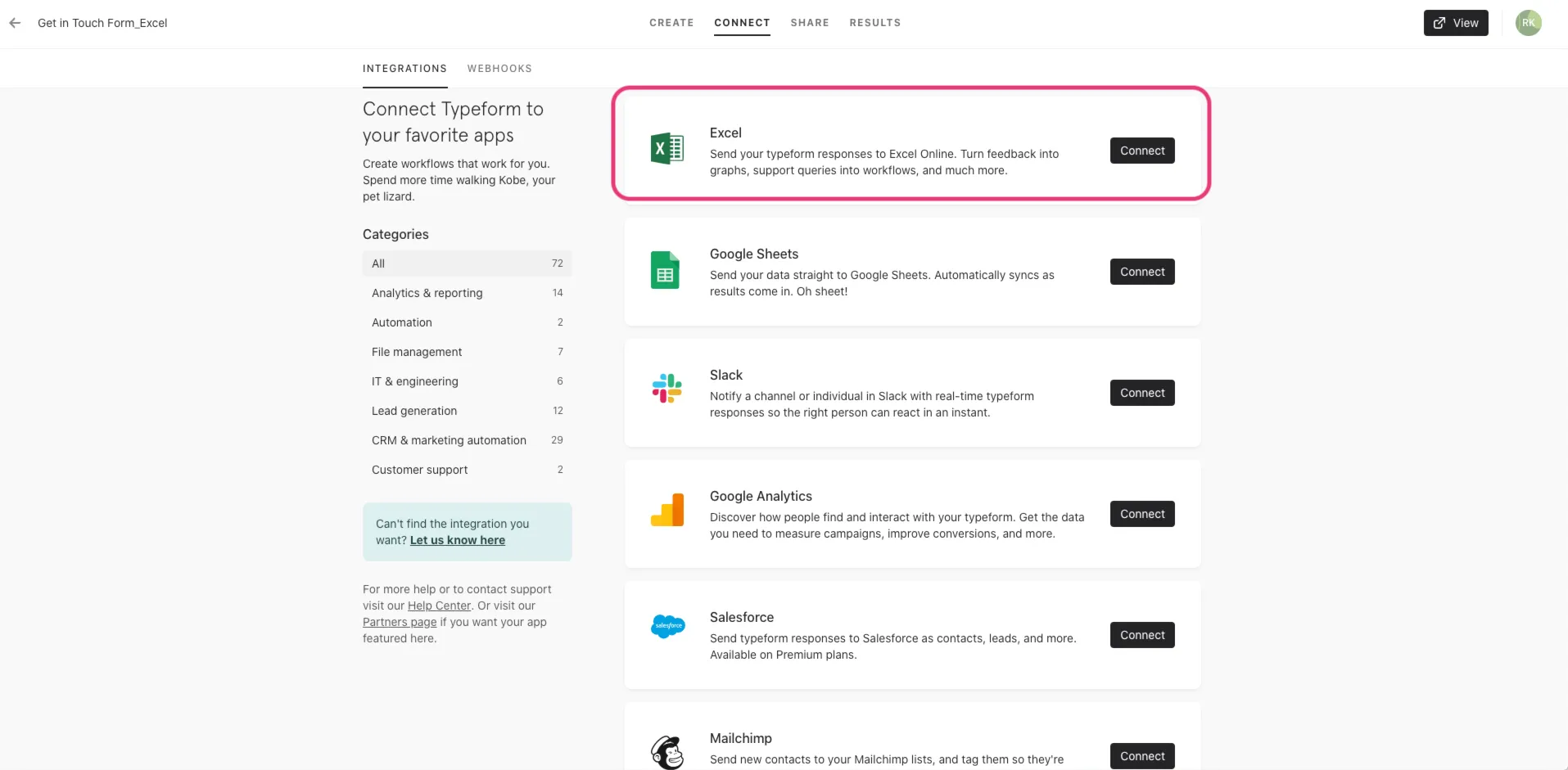Click the back arrow icon

pos(15,23)
